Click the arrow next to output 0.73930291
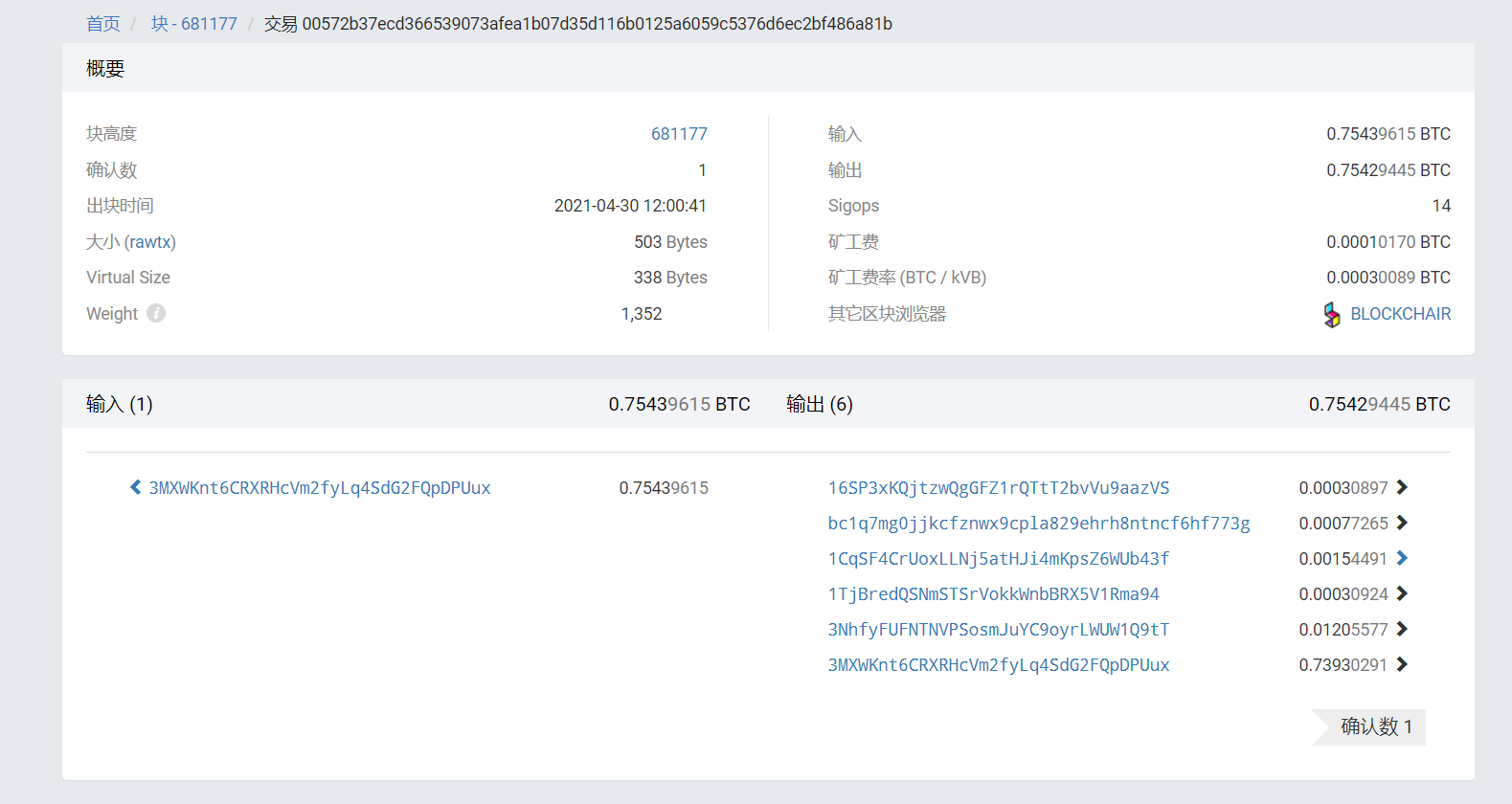This screenshot has width=1512, height=804. (1402, 664)
